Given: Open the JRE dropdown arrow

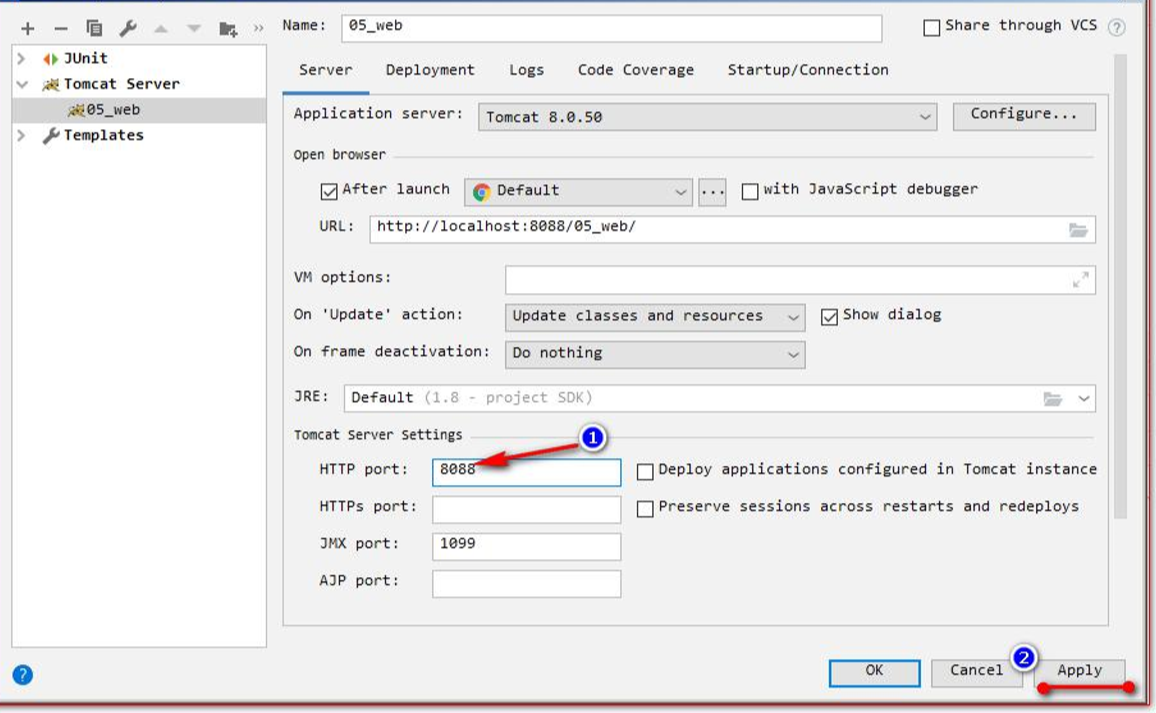Looking at the screenshot, I should (1084, 399).
